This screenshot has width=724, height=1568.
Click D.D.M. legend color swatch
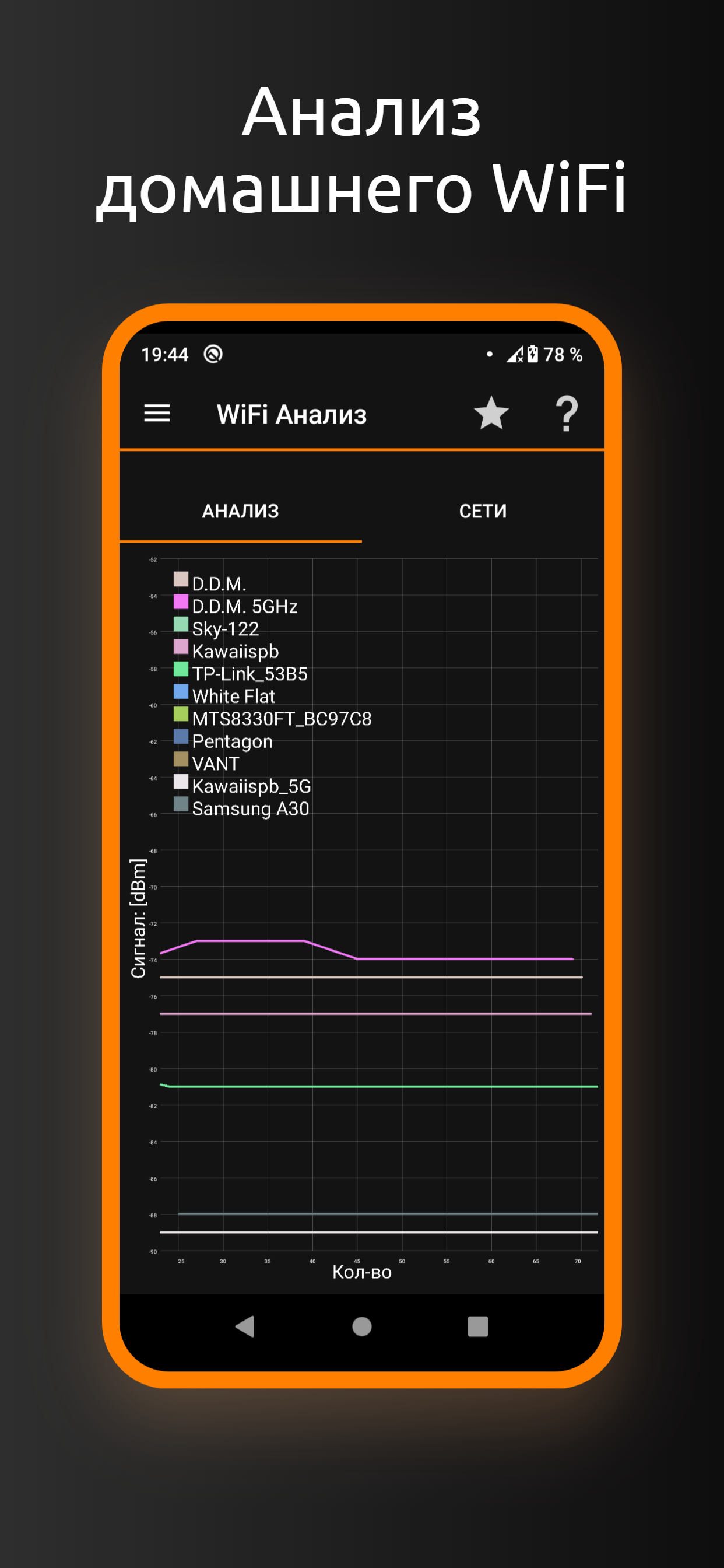[181, 579]
